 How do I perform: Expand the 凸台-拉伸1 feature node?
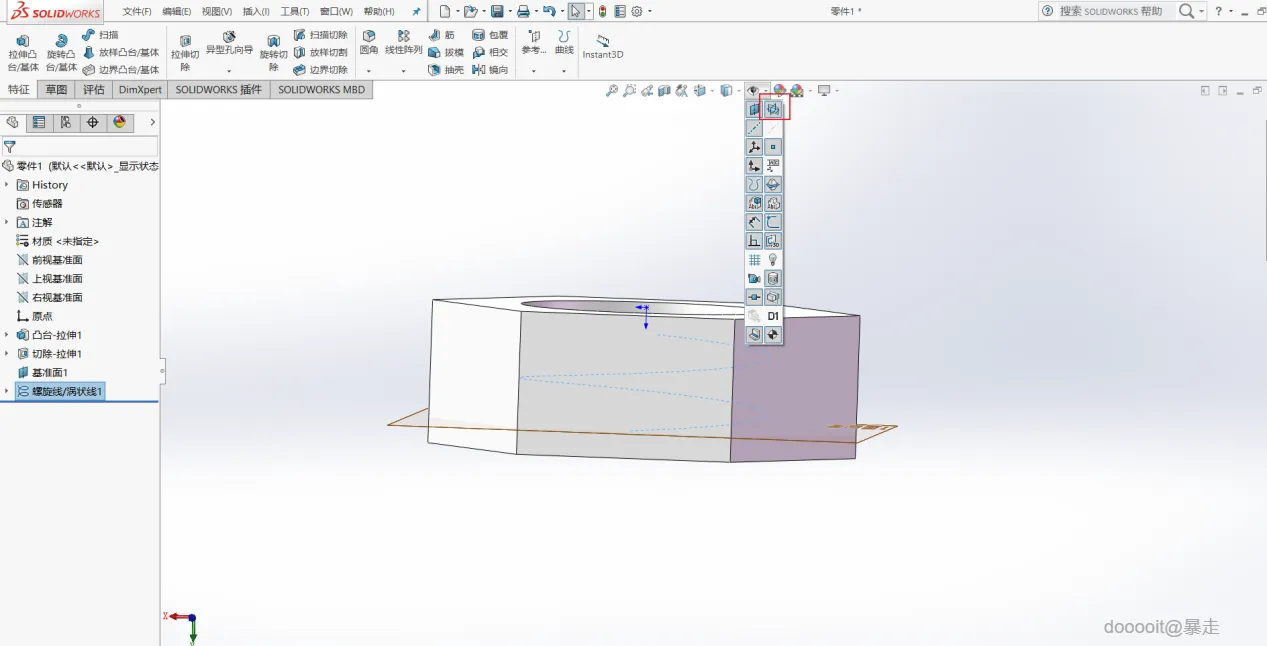pyautogui.click(x=7, y=335)
